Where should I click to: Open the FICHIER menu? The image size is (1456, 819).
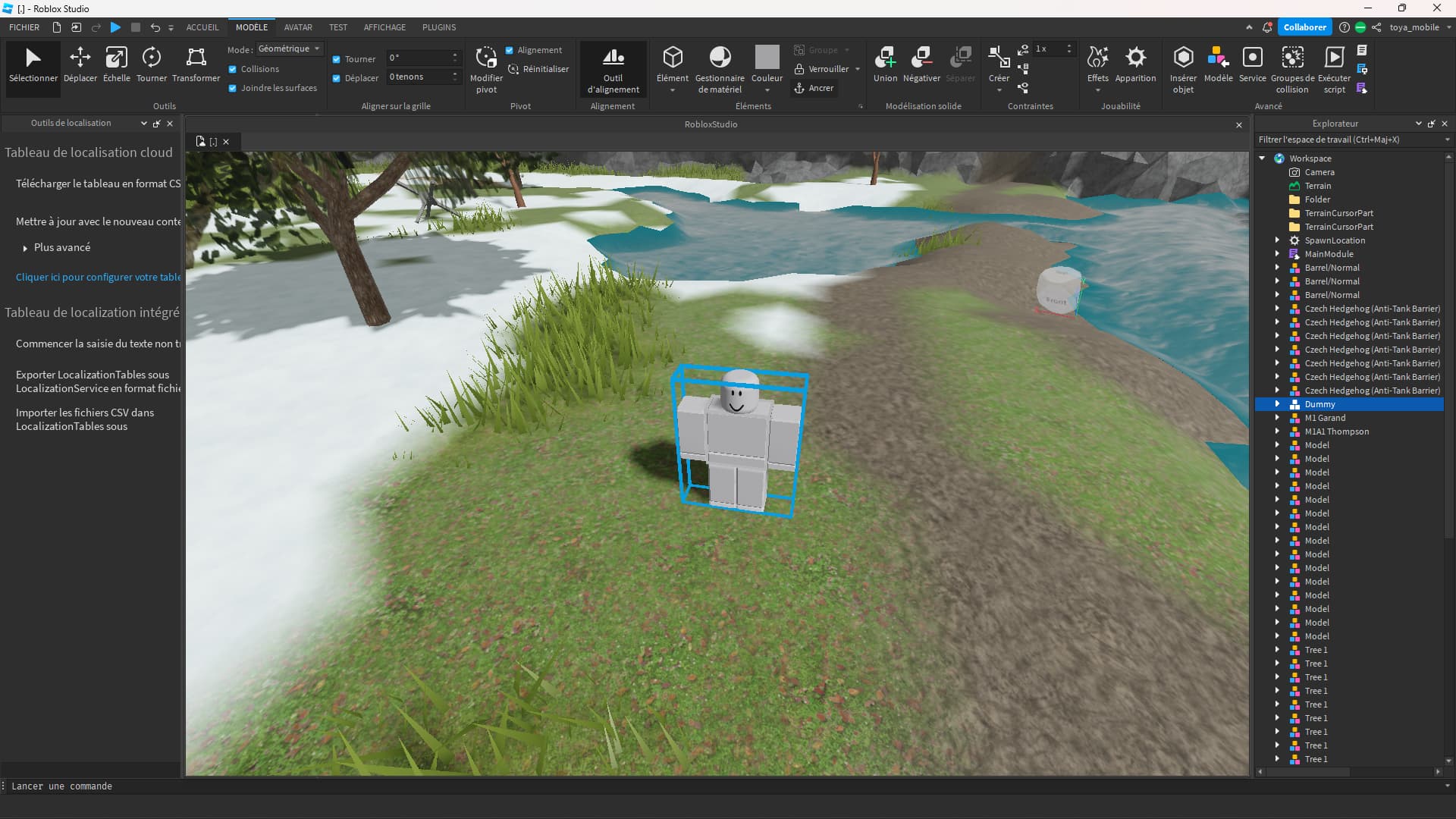pos(24,27)
